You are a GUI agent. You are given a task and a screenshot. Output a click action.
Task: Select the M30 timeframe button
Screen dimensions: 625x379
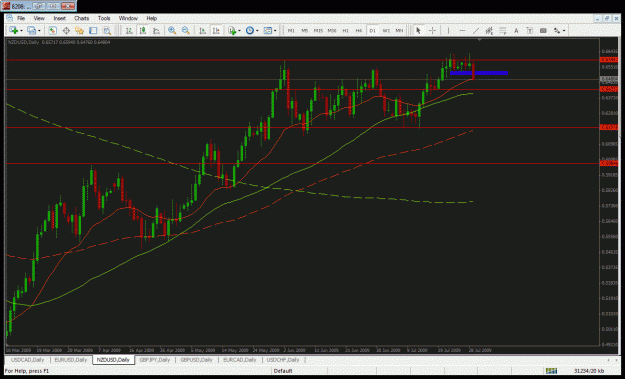click(332, 31)
